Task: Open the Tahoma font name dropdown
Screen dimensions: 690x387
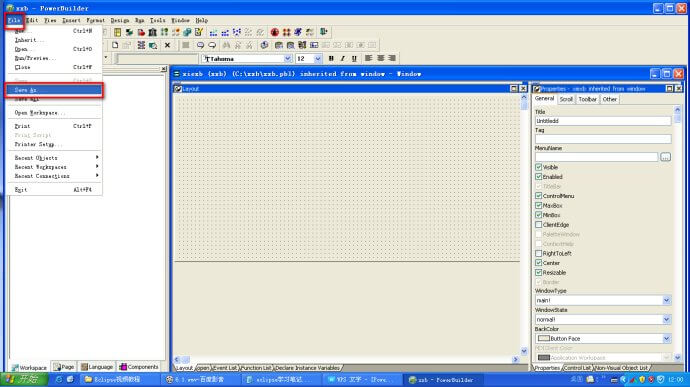Action: (x=287, y=59)
